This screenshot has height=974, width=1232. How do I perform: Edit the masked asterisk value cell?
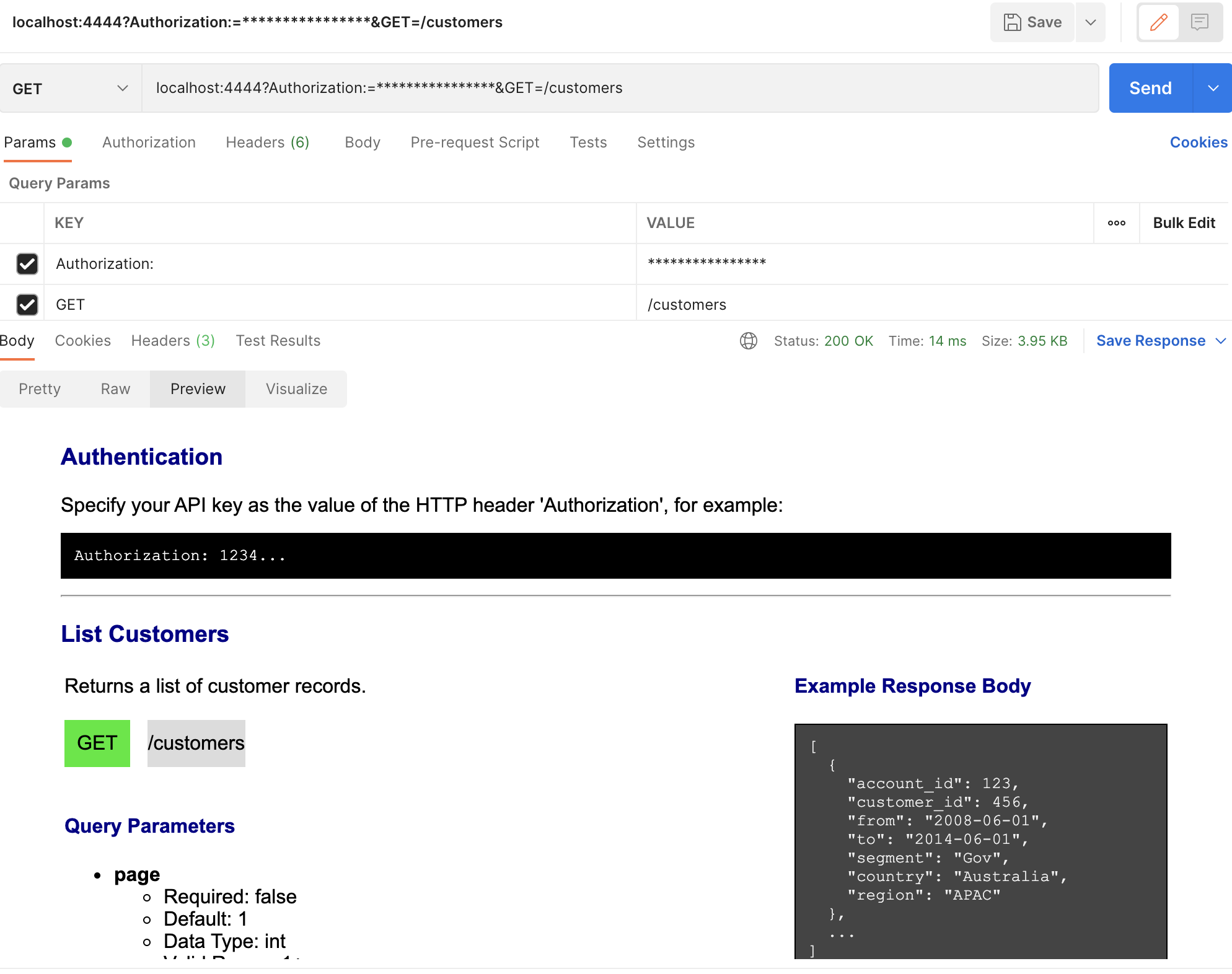tap(932, 264)
